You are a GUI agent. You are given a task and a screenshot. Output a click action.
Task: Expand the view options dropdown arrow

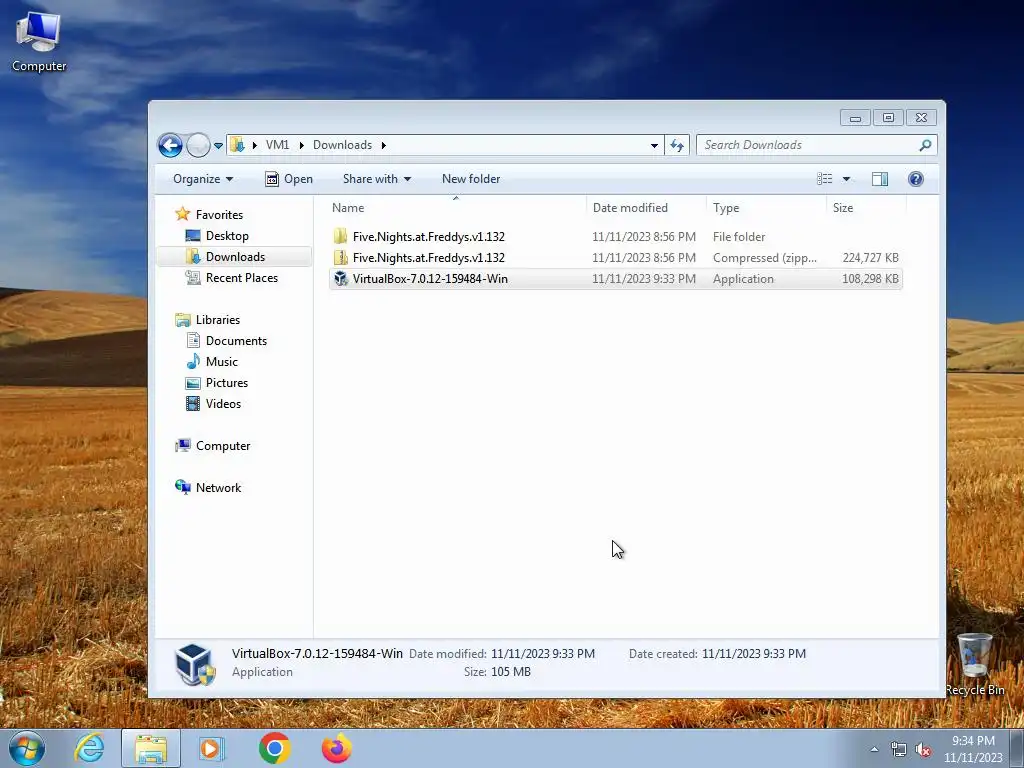[x=846, y=179]
